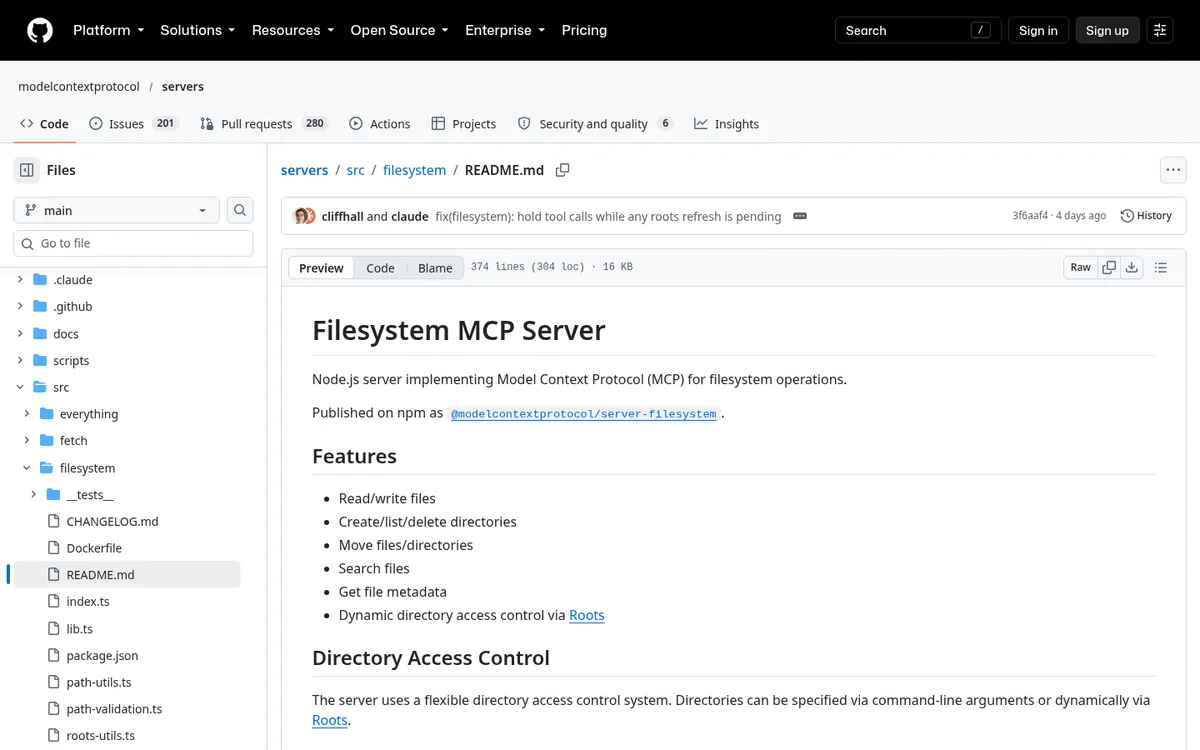
Task: Expand the everything folder chevron
Action: point(27,414)
